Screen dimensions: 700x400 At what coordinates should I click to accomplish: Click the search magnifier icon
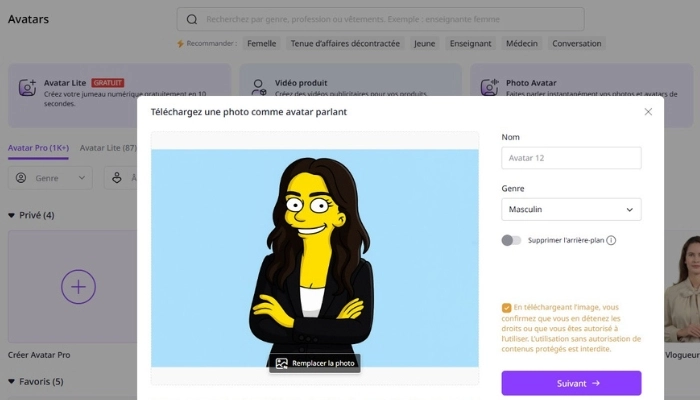click(192, 19)
